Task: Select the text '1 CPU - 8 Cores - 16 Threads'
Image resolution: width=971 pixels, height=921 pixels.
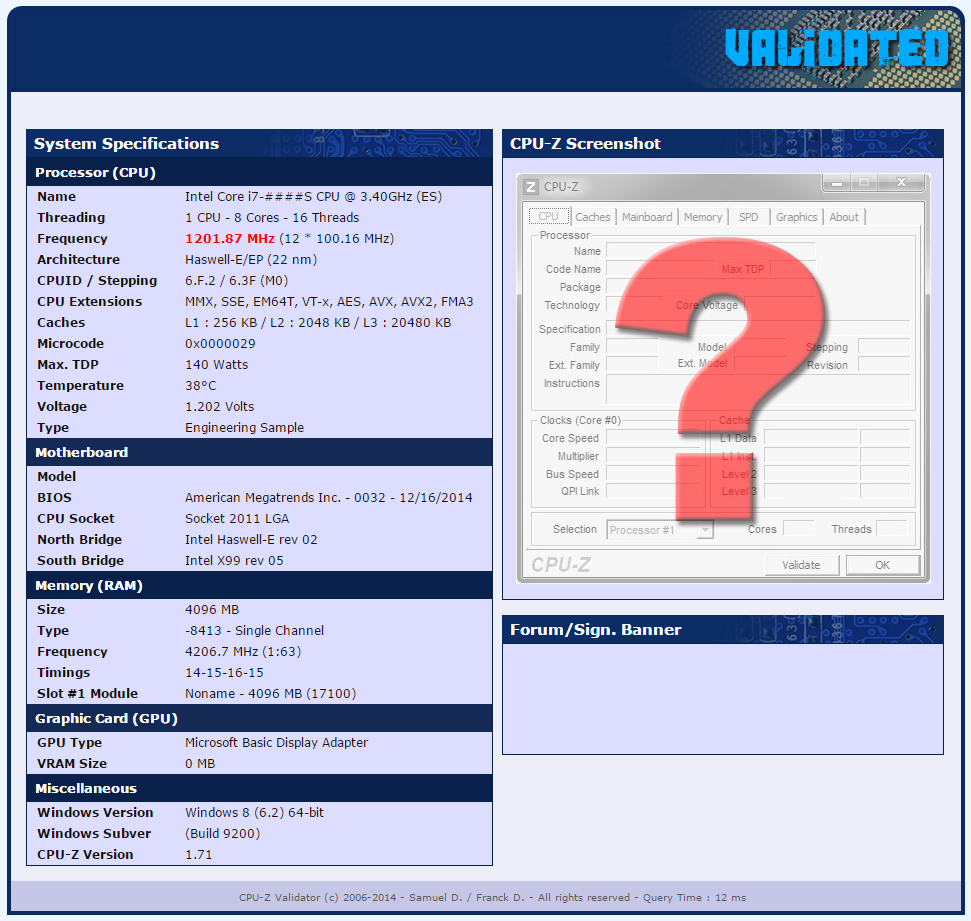Action: pos(272,217)
